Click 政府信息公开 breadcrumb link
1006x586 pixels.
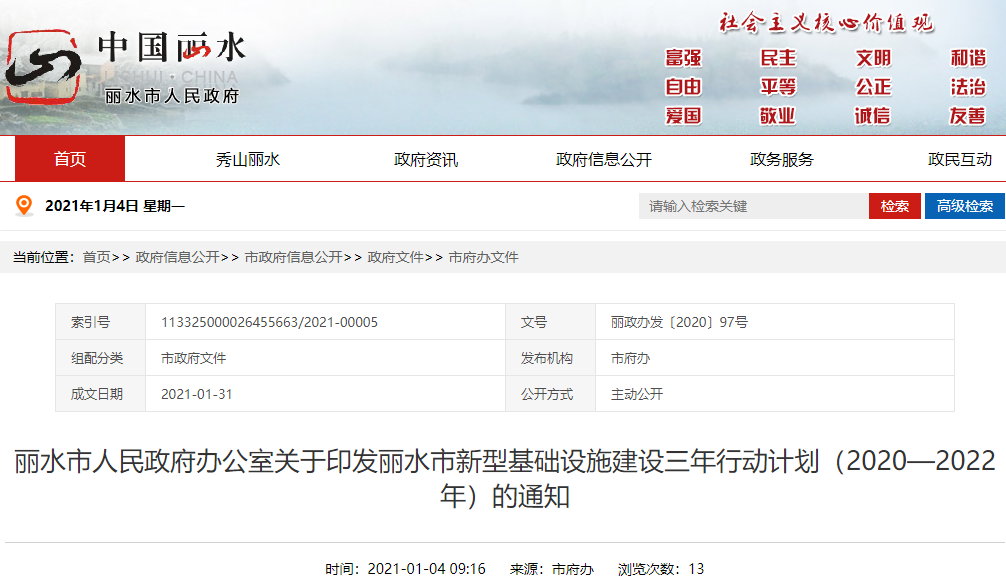tap(177, 257)
